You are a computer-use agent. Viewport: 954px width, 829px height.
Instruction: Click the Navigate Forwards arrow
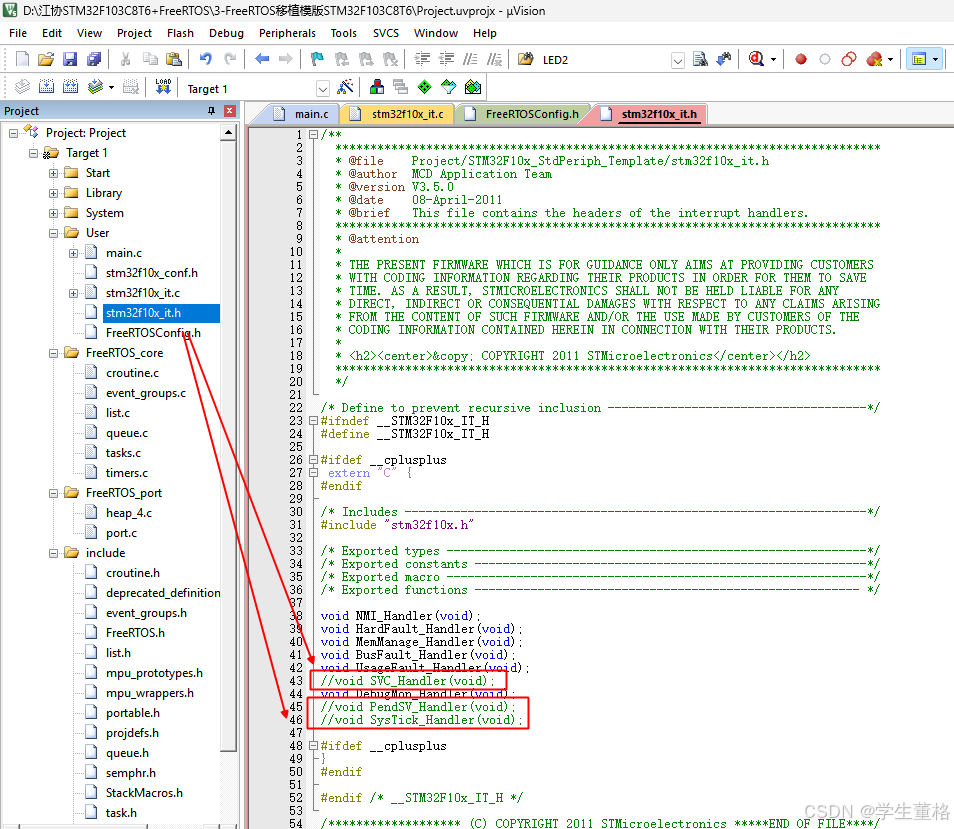pos(285,59)
